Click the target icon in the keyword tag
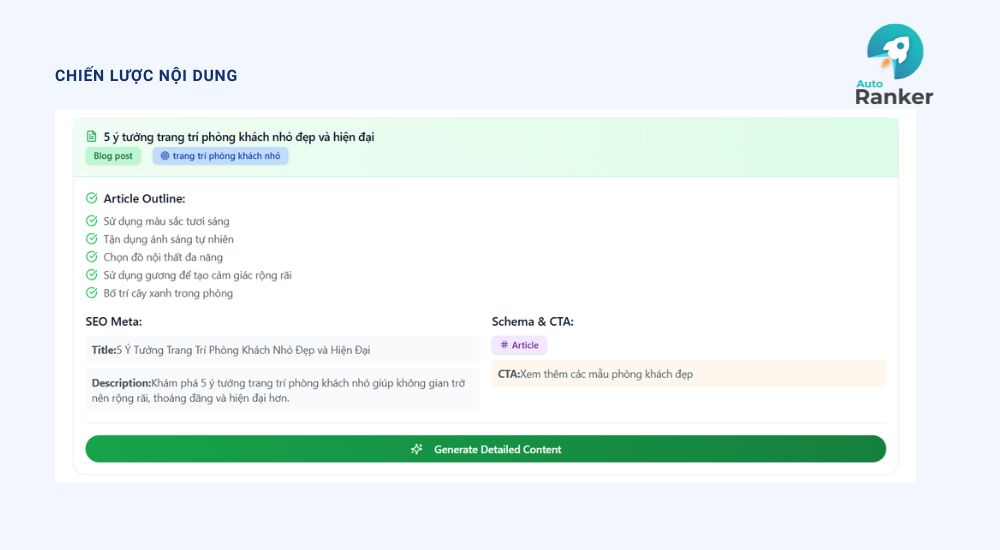This screenshot has width=1000, height=550. coord(165,156)
